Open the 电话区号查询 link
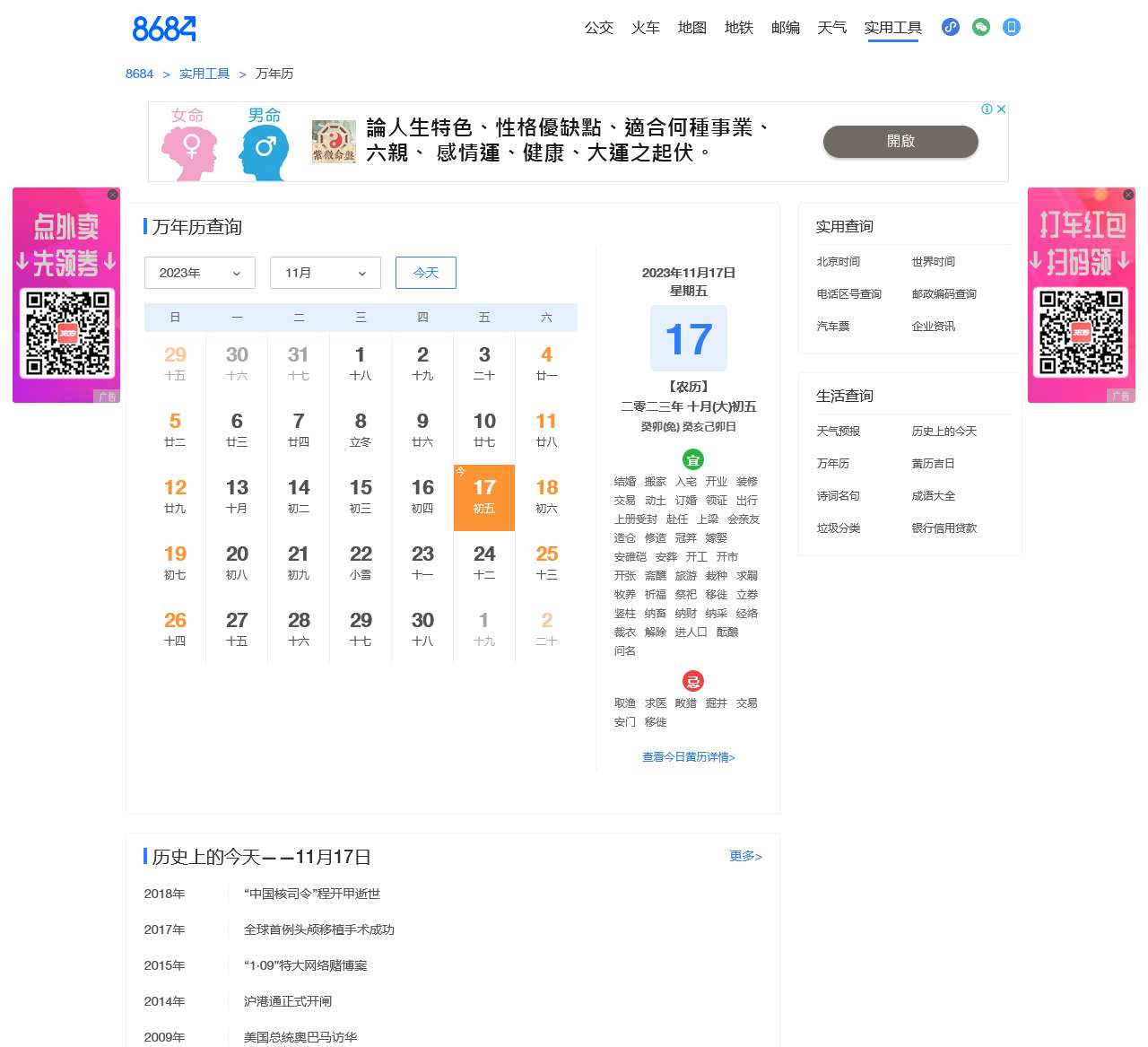This screenshot has width=1148, height=1047. click(x=849, y=294)
